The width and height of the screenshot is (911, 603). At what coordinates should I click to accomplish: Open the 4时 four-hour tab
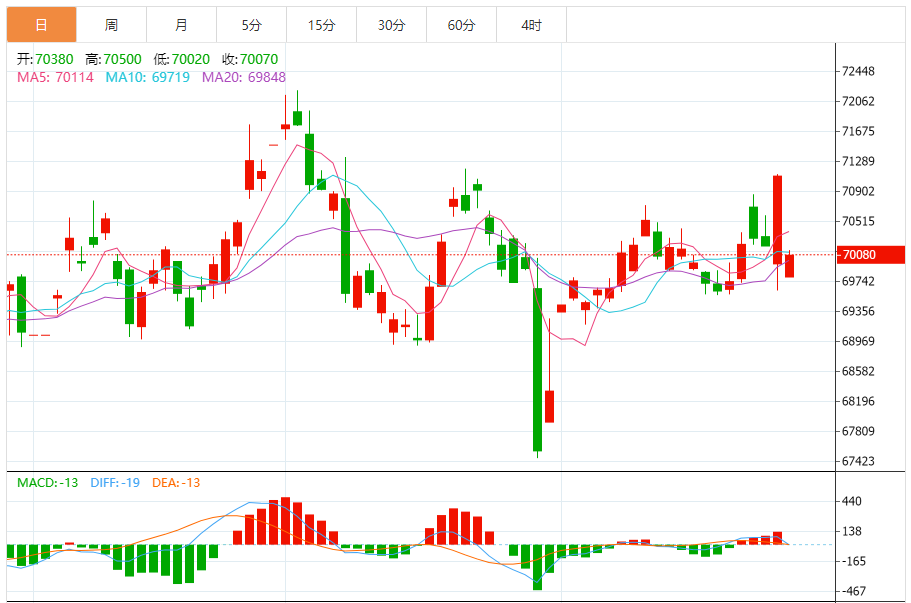pyautogui.click(x=531, y=25)
